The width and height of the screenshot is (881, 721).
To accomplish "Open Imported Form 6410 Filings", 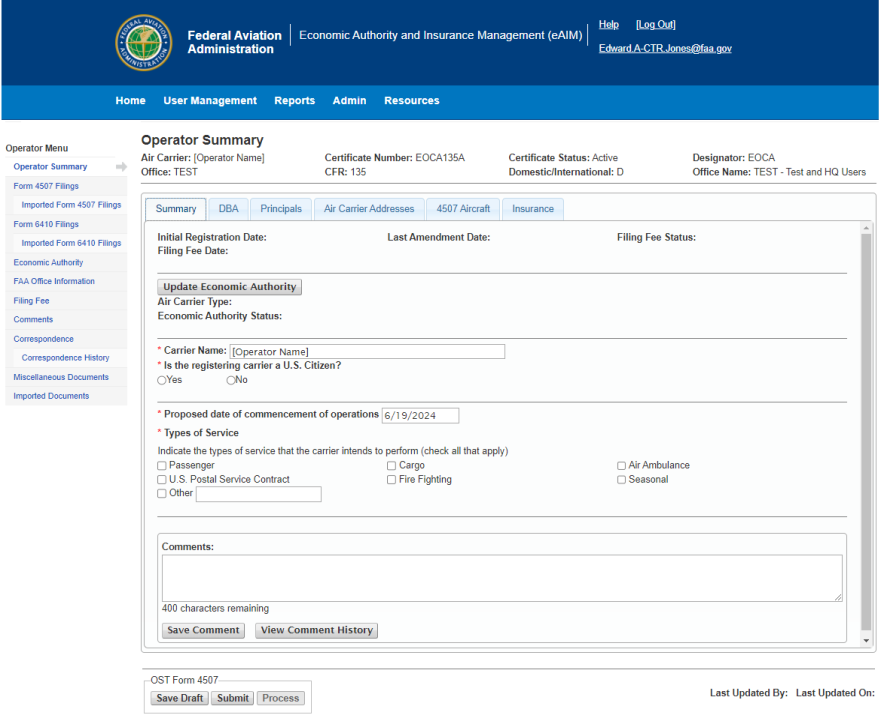I will point(71,243).
